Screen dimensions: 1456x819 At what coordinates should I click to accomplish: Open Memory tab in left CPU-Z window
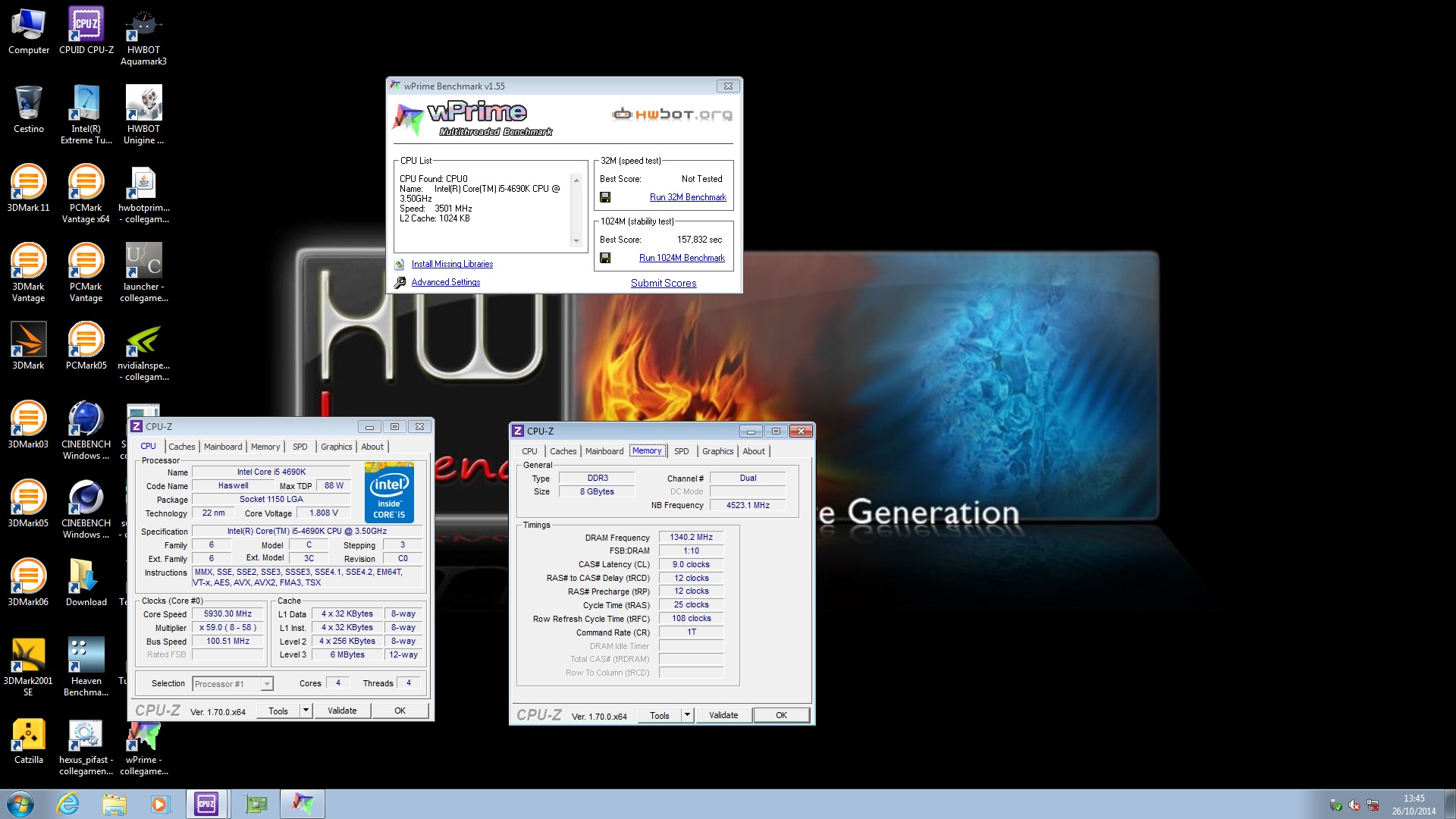[x=265, y=447]
